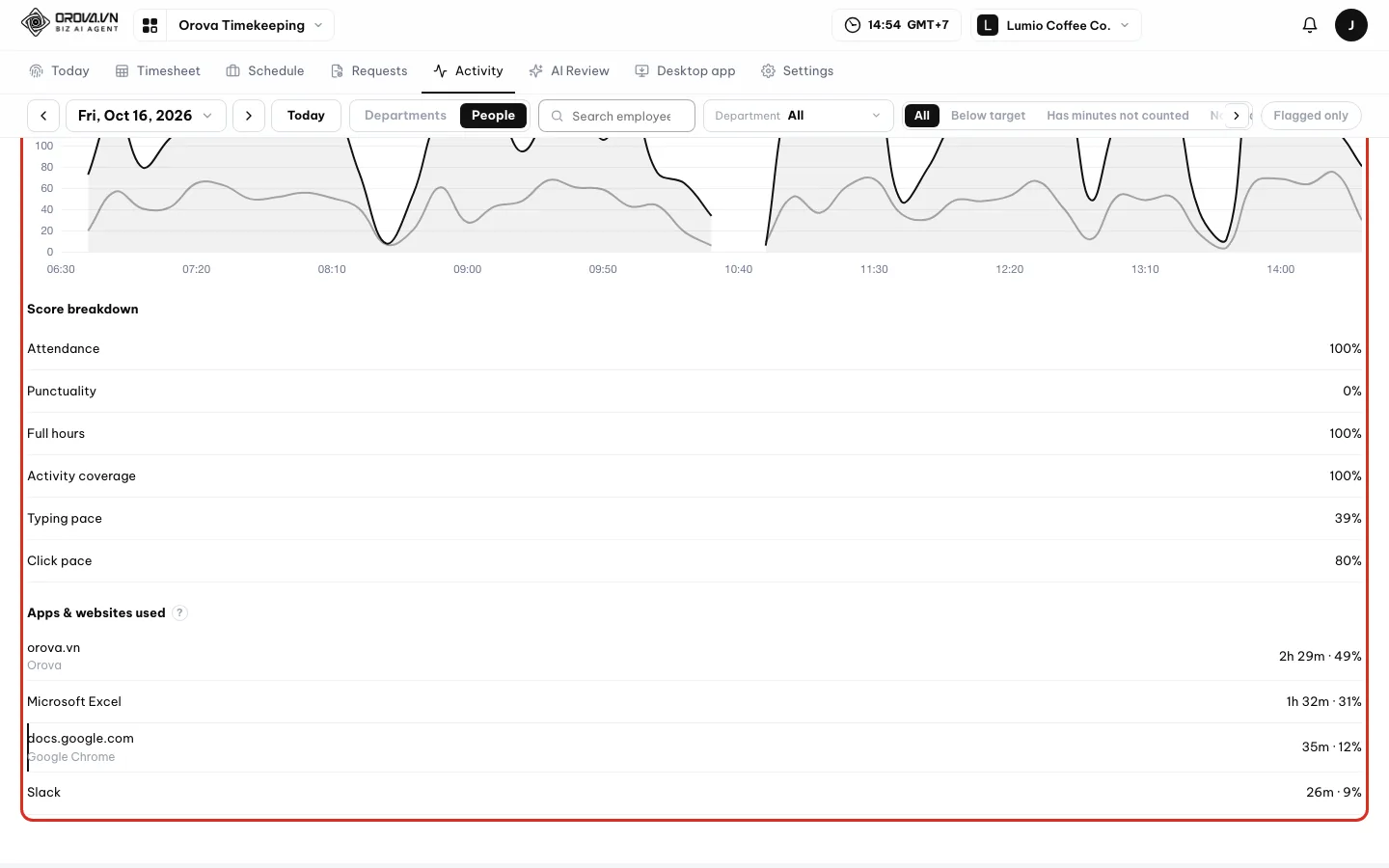Expand the Lumio Coffee Co. company dropdown
The height and width of the screenshot is (868, 1389).
point(1056,25)
